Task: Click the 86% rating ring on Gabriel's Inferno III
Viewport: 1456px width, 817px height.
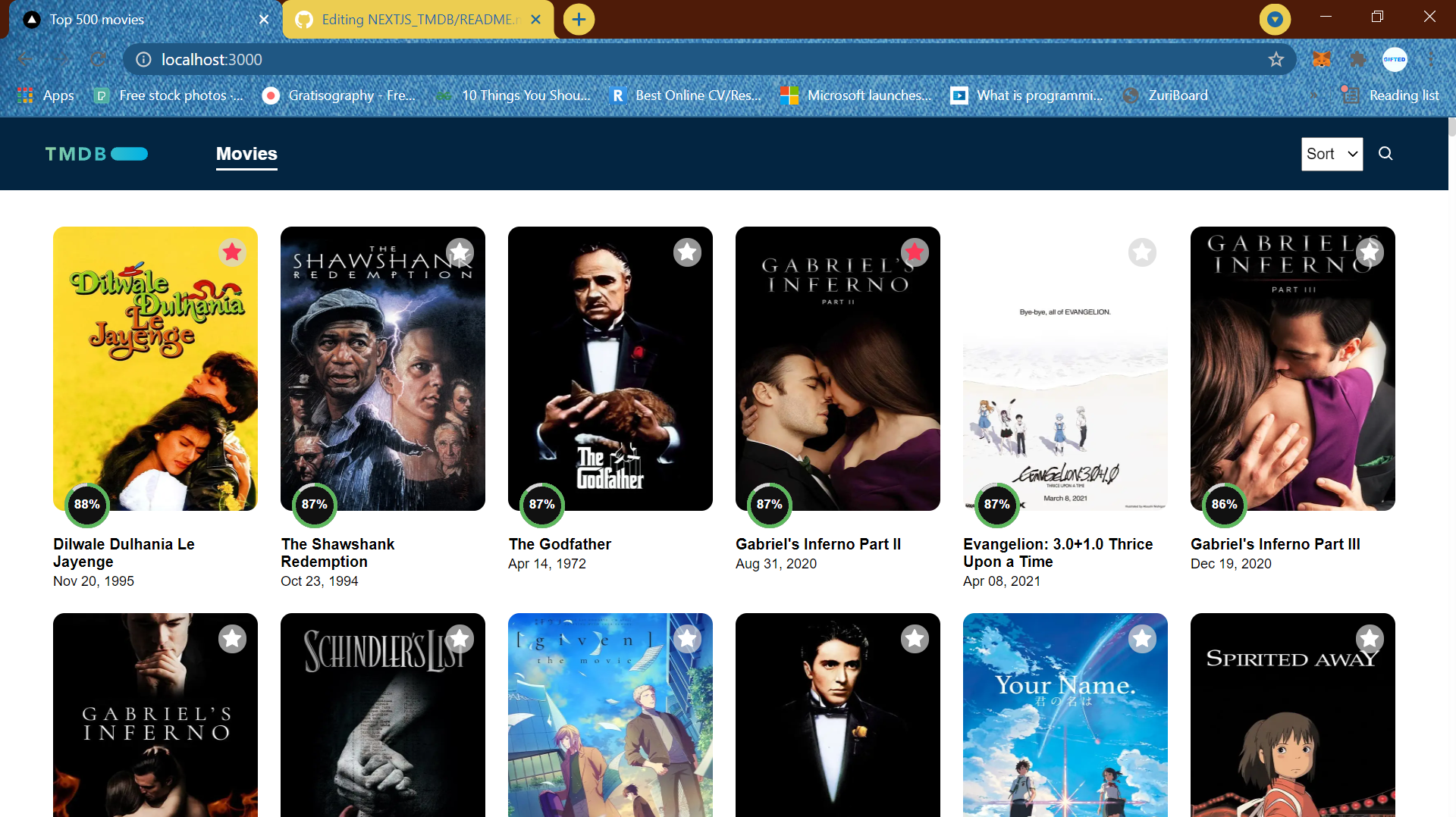Action: click(1225, 505)
